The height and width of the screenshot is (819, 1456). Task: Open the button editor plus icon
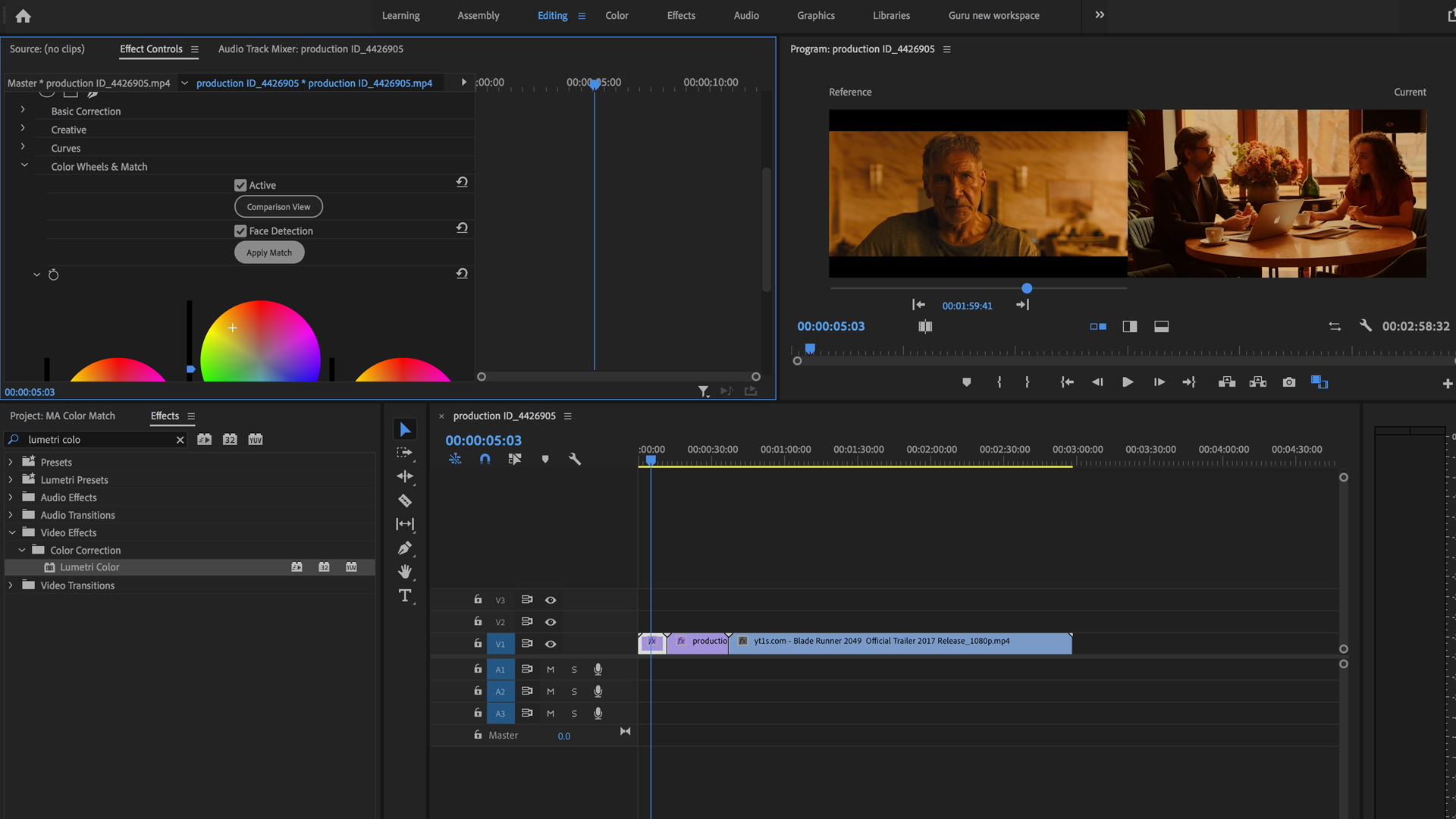point(1447,384)
